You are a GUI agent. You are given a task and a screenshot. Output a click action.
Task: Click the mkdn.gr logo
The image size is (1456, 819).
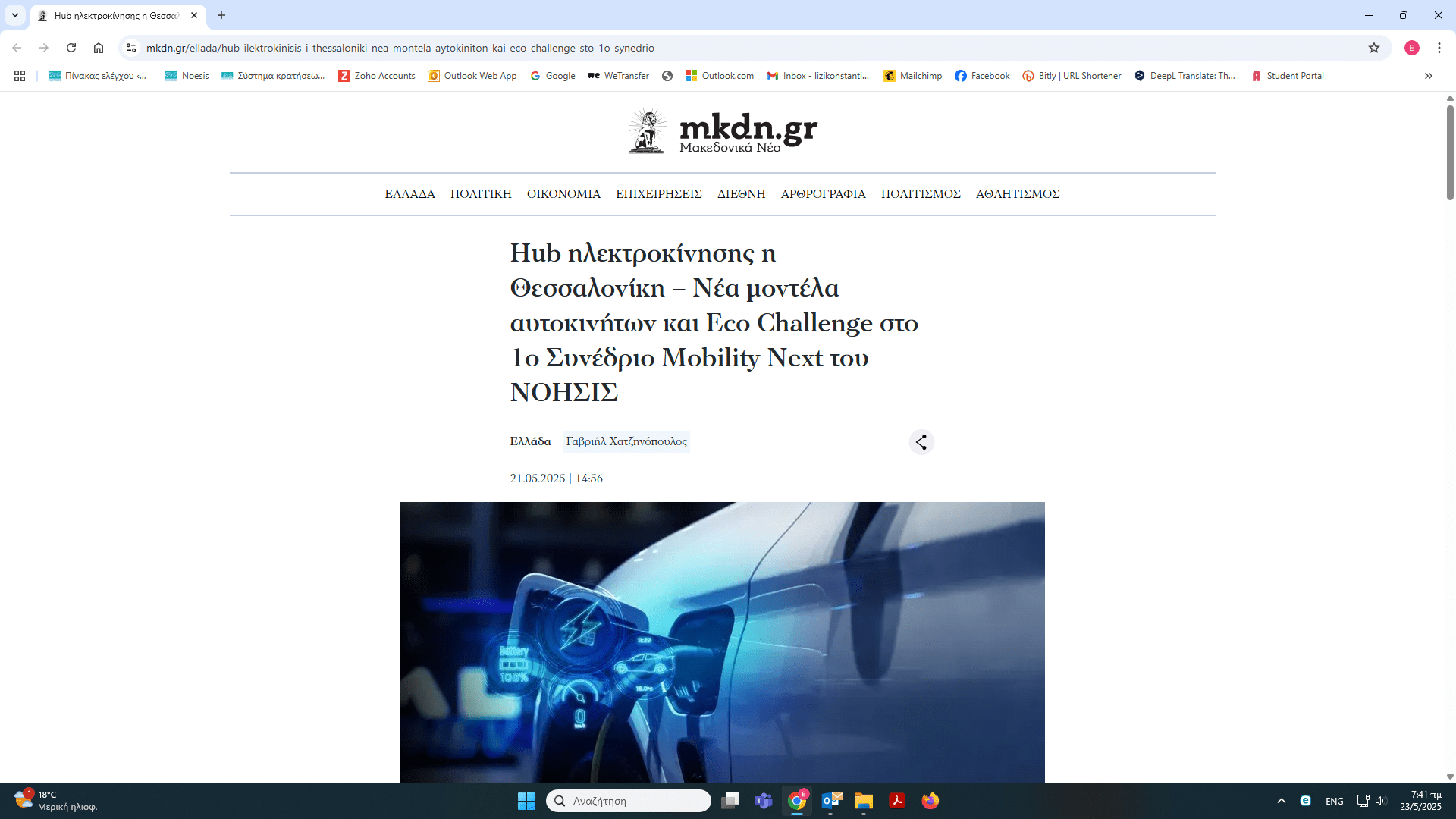pyautogui.click(x=723, y=132)
